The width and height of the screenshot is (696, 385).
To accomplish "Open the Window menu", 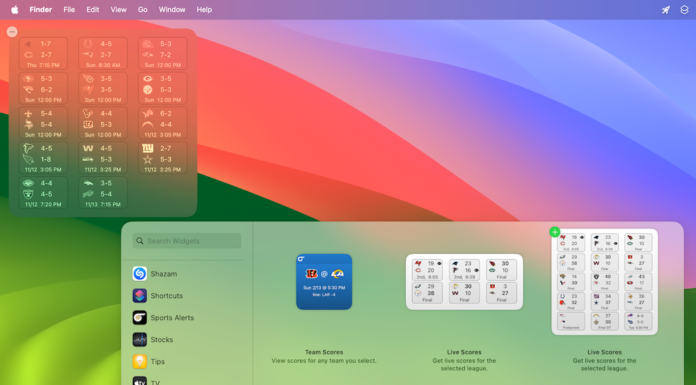I will [172, 10].
